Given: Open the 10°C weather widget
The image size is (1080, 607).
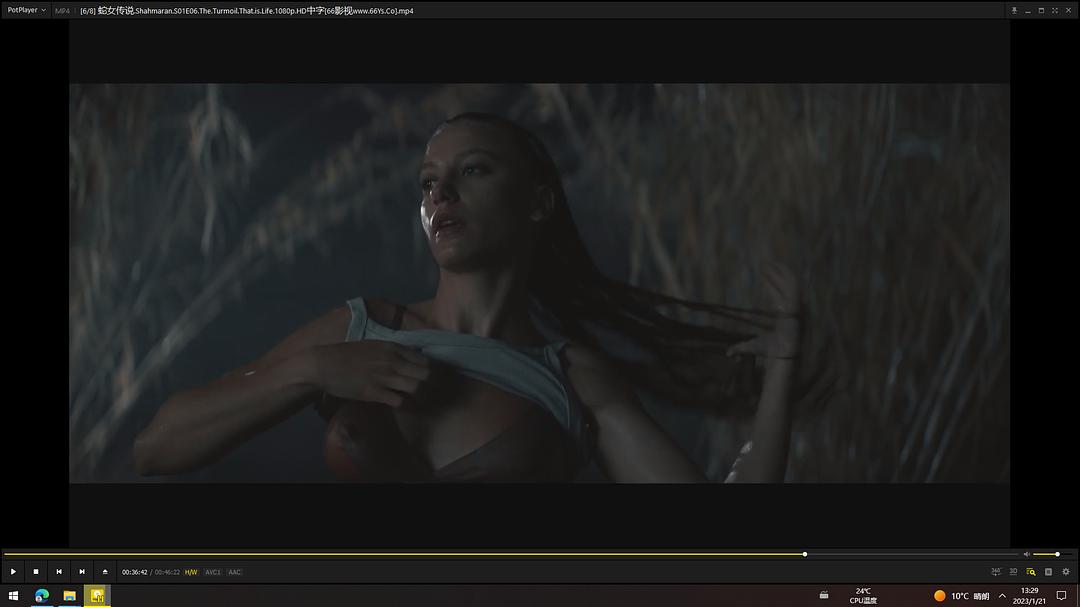Looking at the screenshot, I should click(962, 596).
